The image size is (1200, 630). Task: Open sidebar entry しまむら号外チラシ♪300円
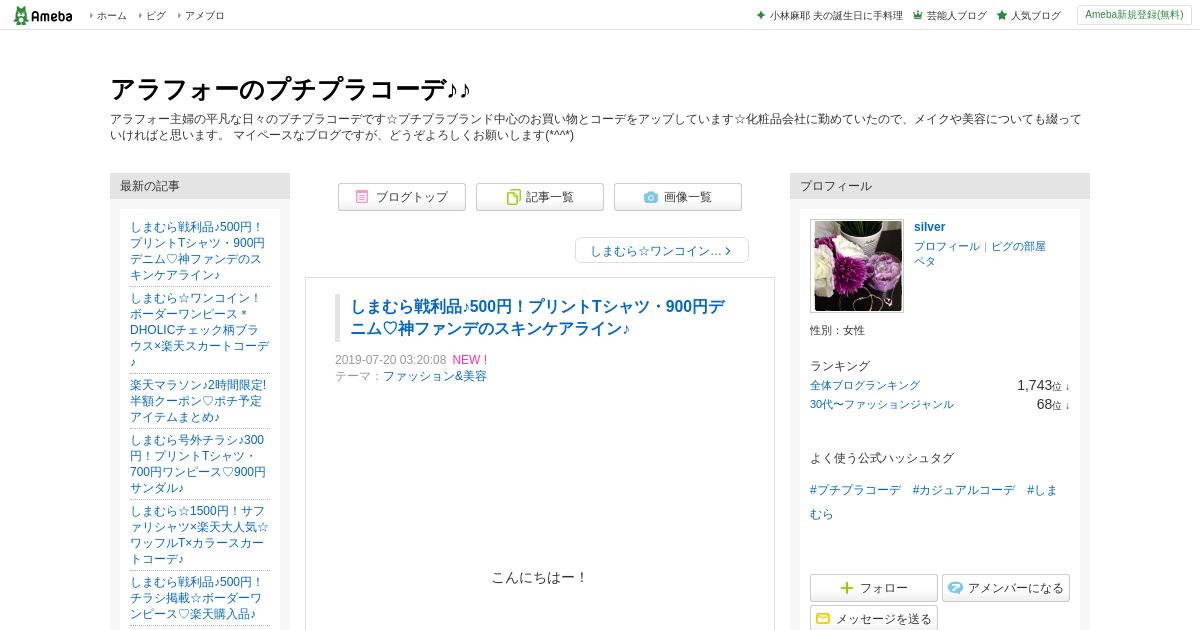coord(198,464)
